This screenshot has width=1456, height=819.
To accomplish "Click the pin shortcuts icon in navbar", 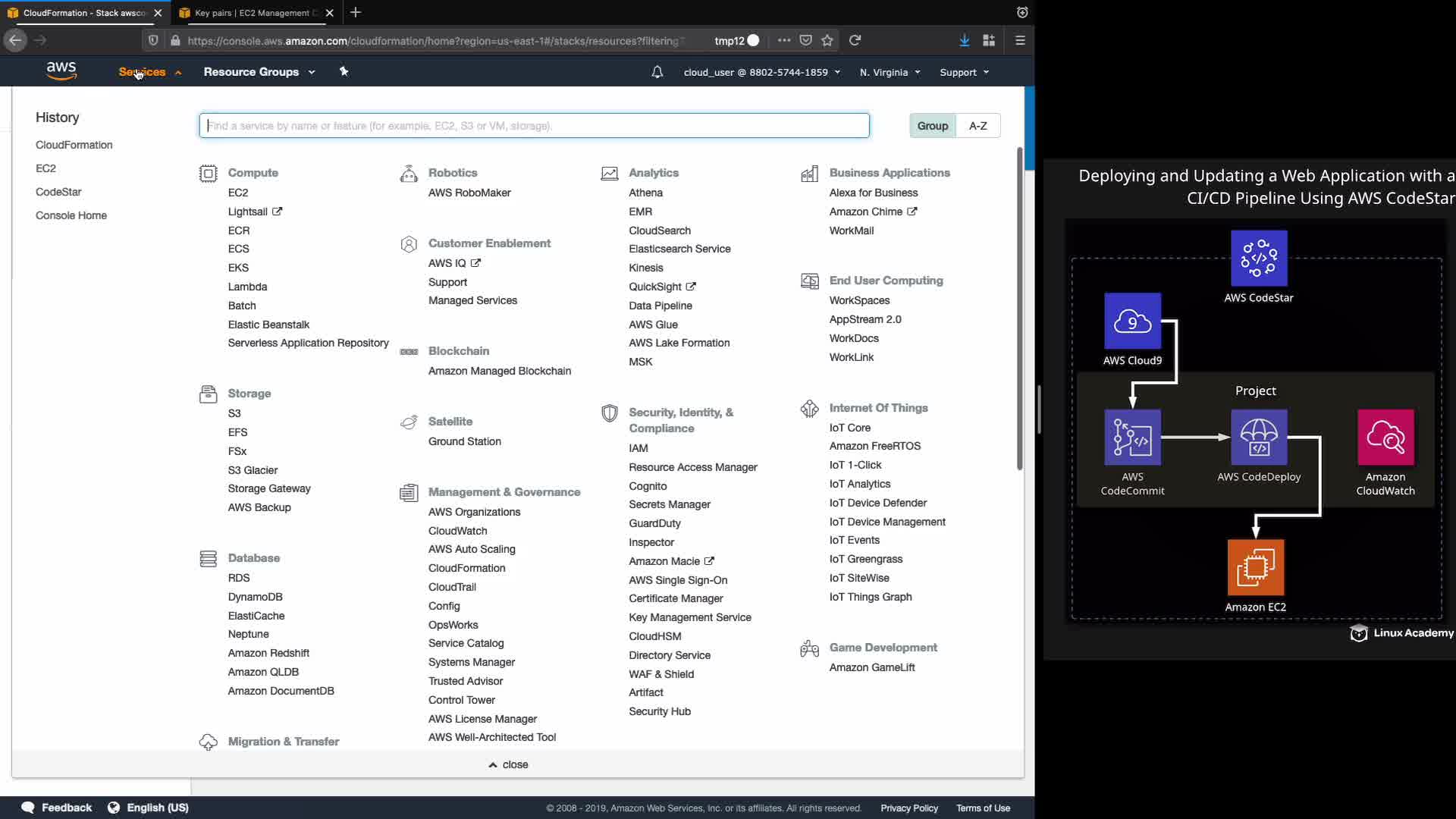I will [344, 71].
